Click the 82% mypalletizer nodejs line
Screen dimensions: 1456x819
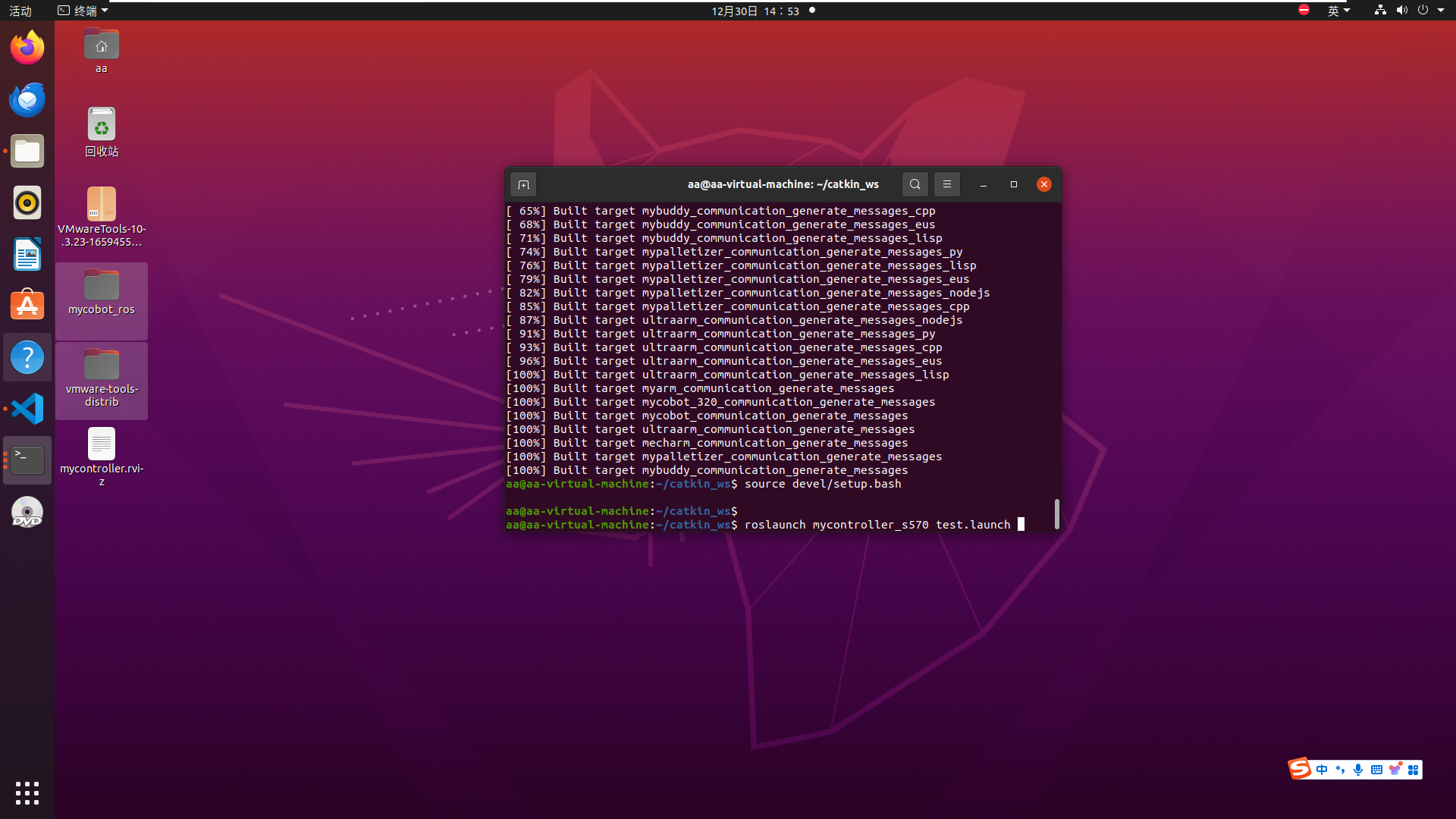pos(748,293)
